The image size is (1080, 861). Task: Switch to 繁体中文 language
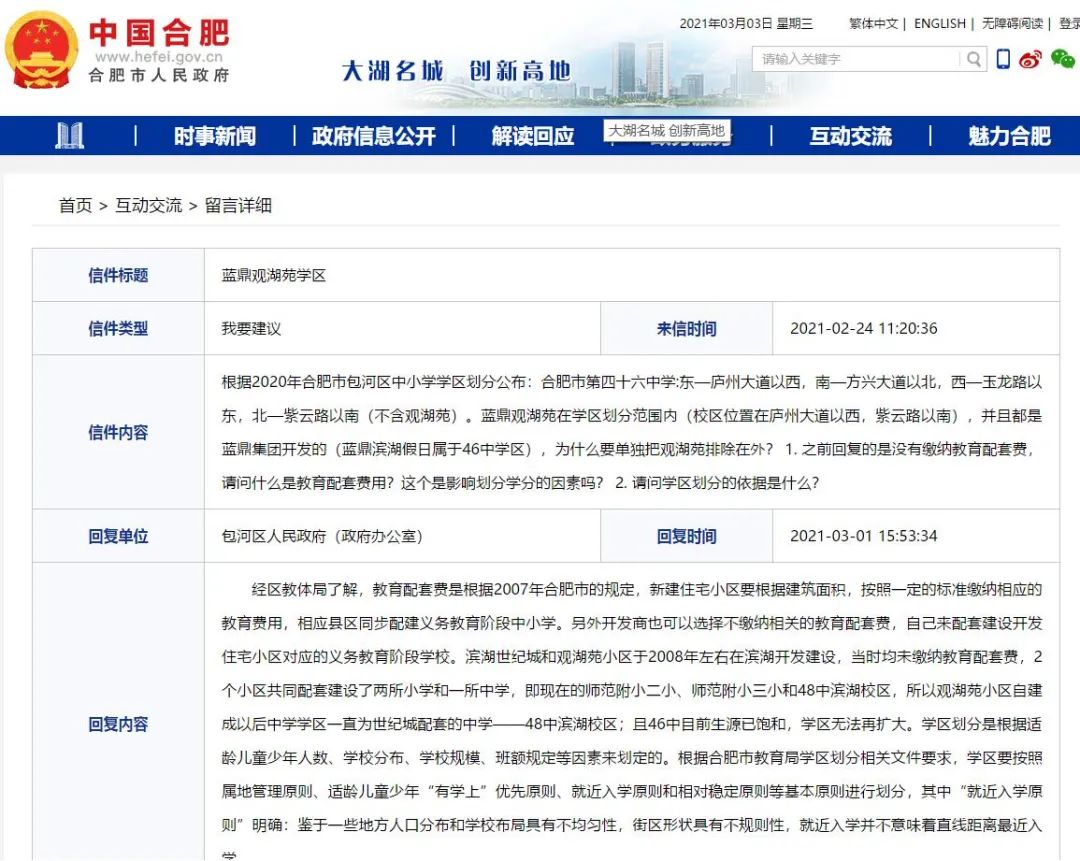tap(873, 24)
